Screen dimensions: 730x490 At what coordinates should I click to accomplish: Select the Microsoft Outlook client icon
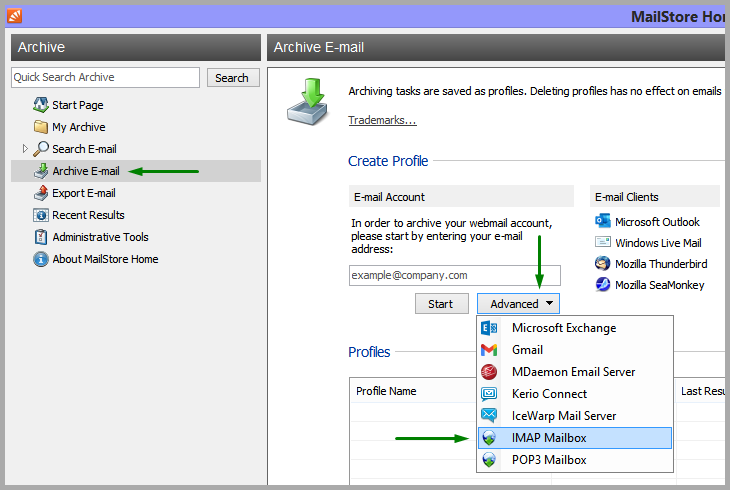pyautogui.click(x=603, y=222)
